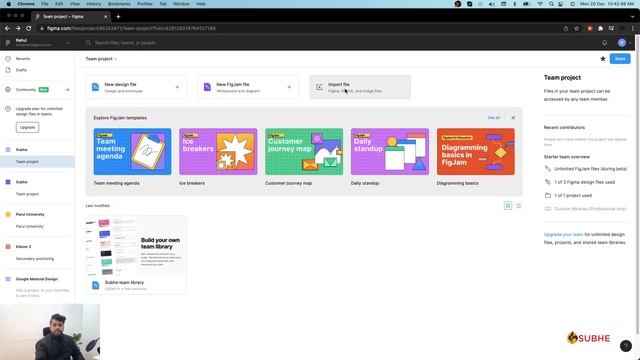The width and height of the screenshot is (640, 360).
Task: Click See all templates link
Action: coord(493,118)
